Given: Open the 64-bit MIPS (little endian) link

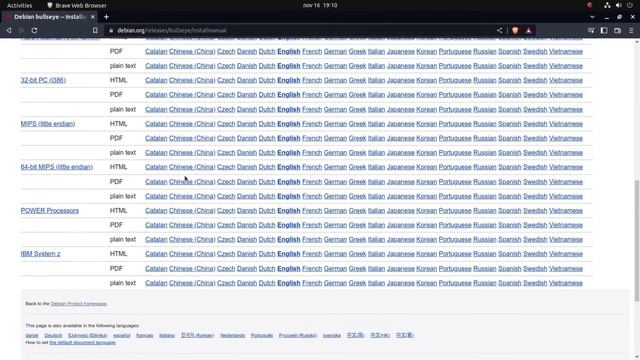Looking at the screenshot, I should click(x=57, y=167).
